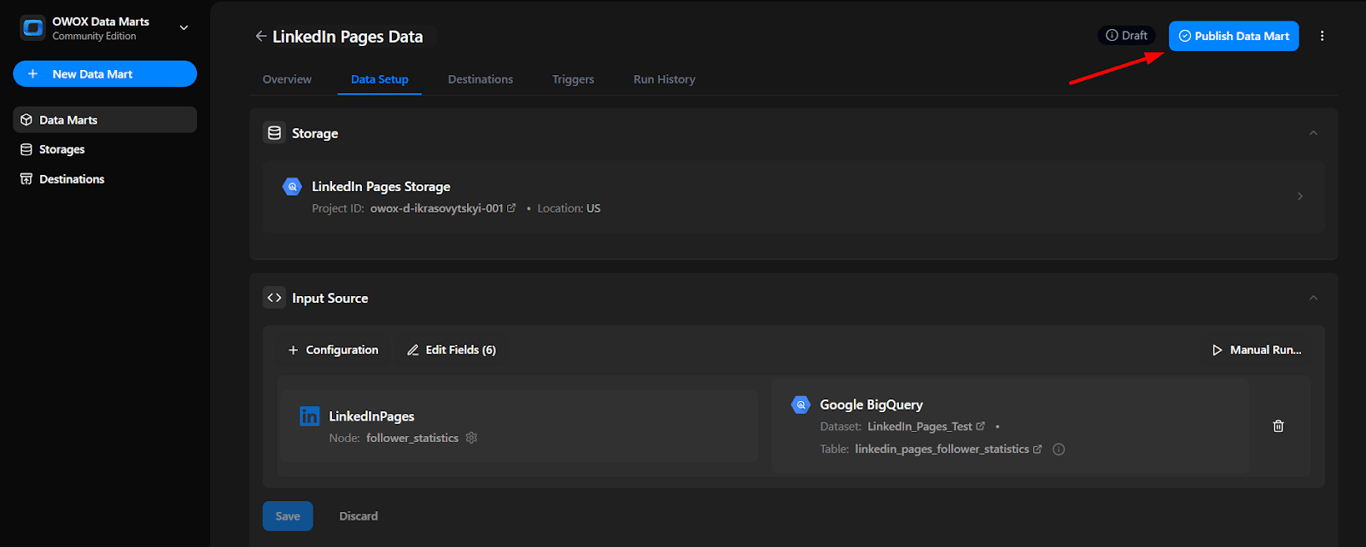Viewport: 1366px width, 547px height.
Task: Open the Run History tab
Action: (x=664, y=79)
